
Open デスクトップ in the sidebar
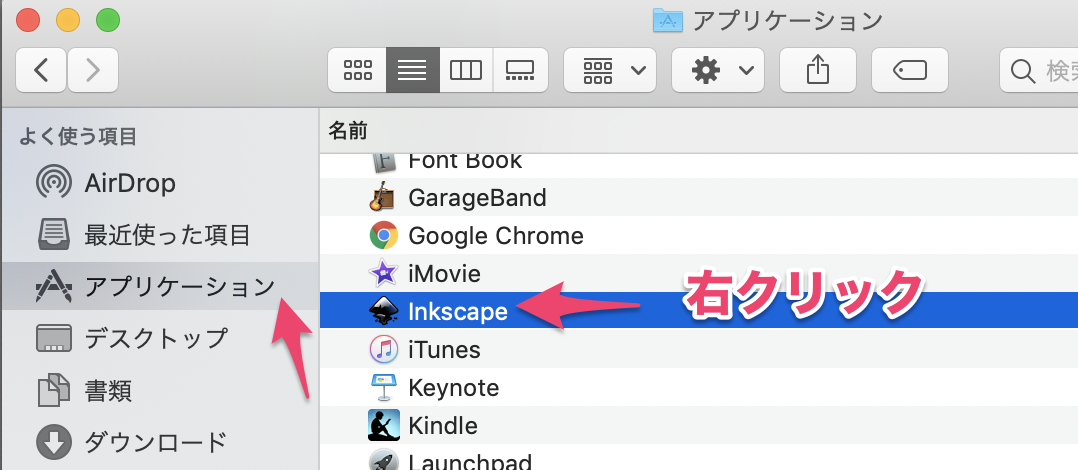(x=160, y=338)
